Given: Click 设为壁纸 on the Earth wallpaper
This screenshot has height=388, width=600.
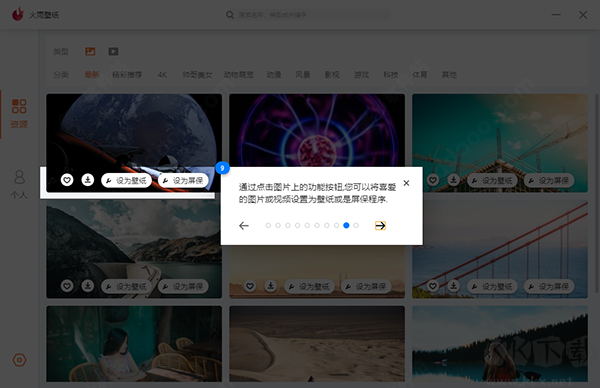Looking at the screenshot, I should (x=126, y=180).
